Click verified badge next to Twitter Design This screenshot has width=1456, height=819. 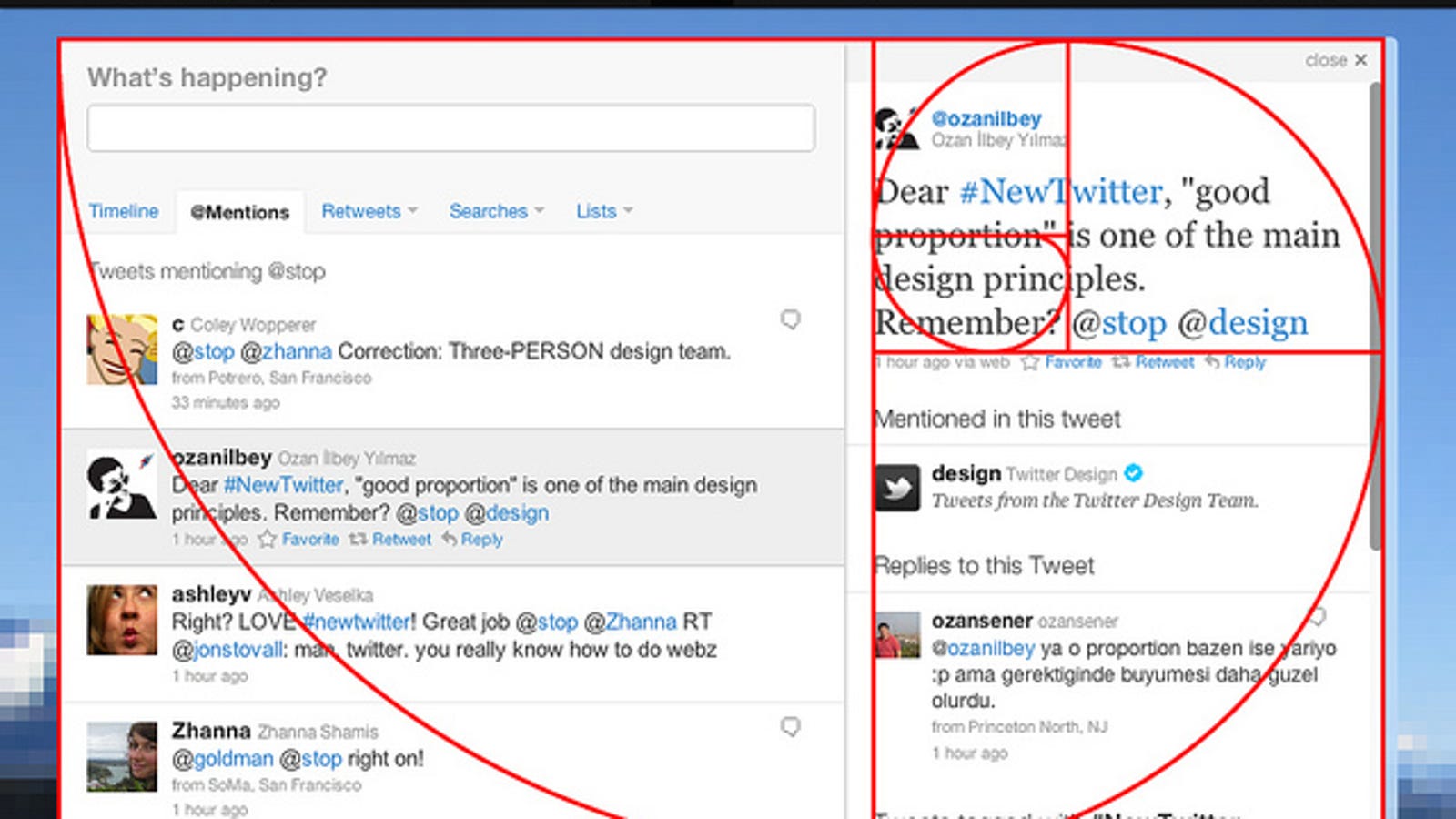[1133, 473]
